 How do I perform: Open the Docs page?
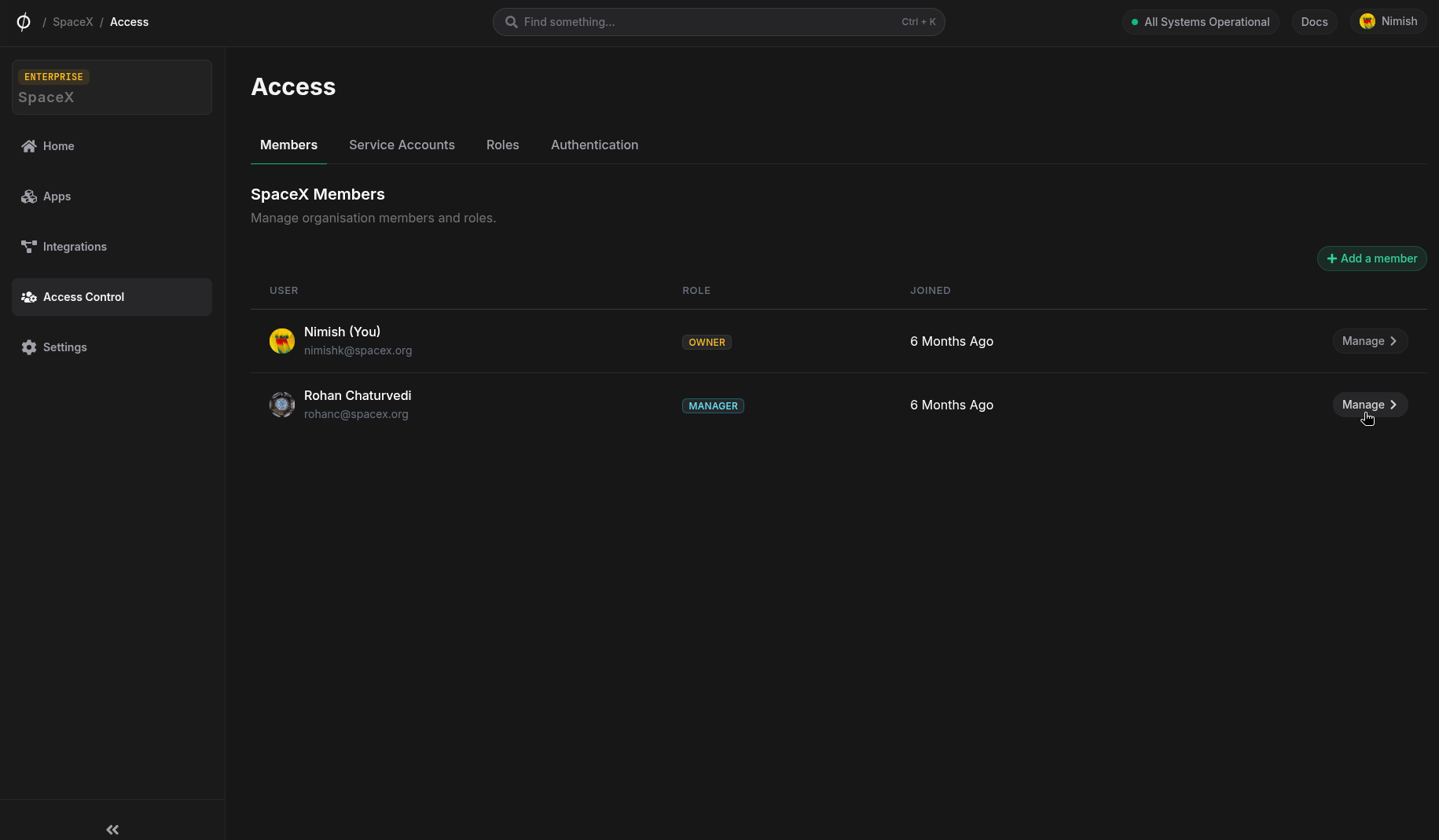pyautogui.click(x=1314, y=21)
